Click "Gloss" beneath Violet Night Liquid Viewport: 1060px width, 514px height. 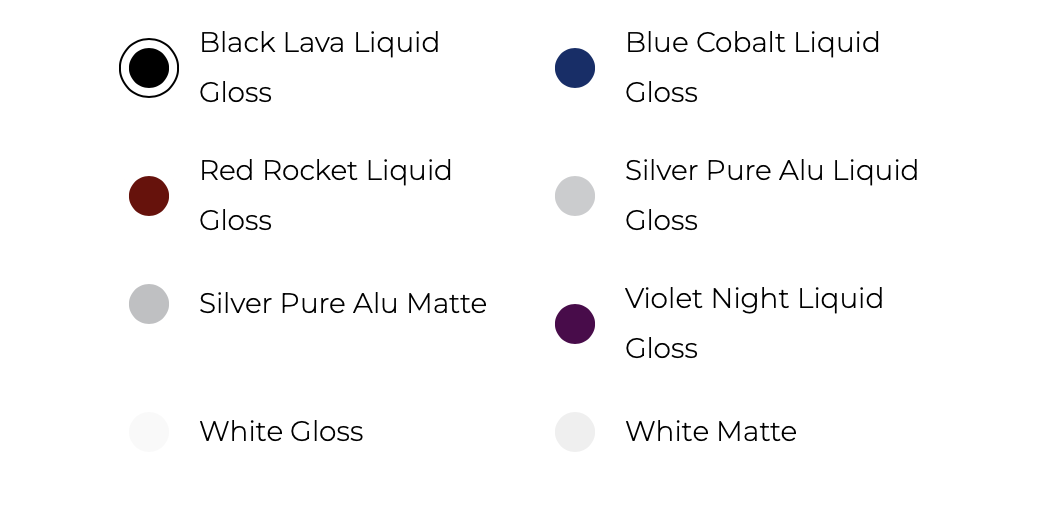pos(661,349)
